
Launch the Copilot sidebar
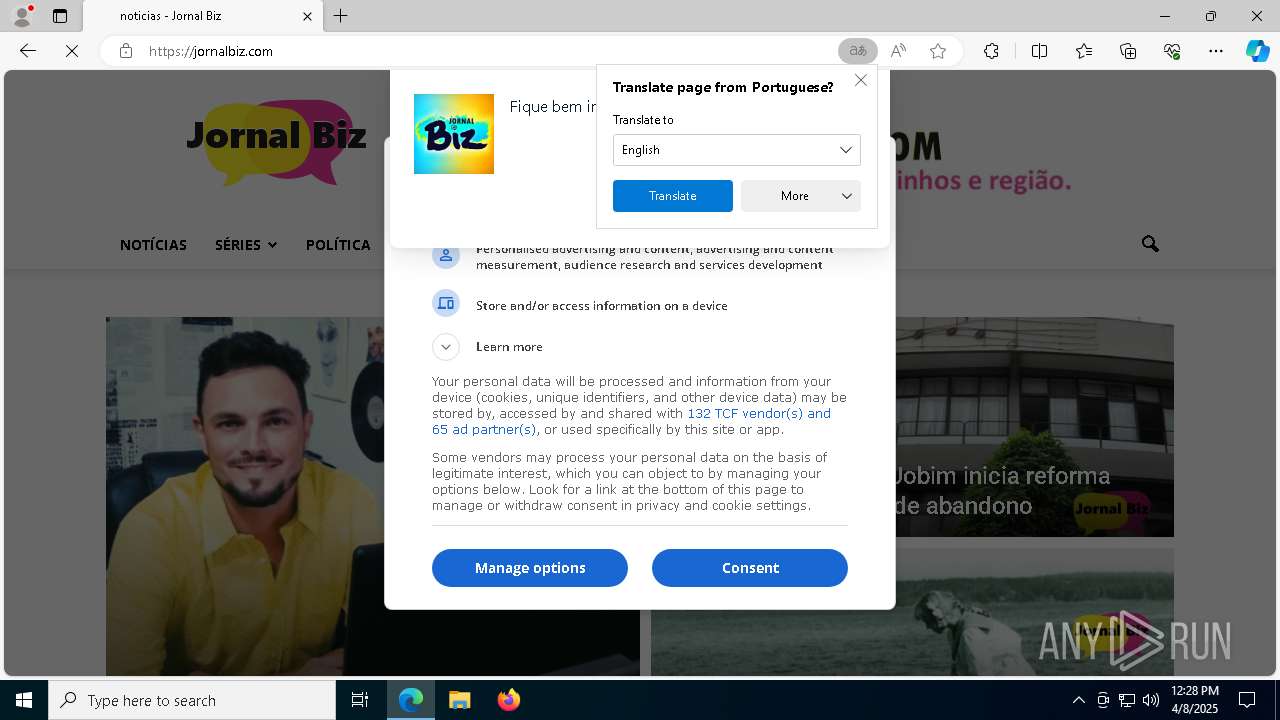(1258, 51)
